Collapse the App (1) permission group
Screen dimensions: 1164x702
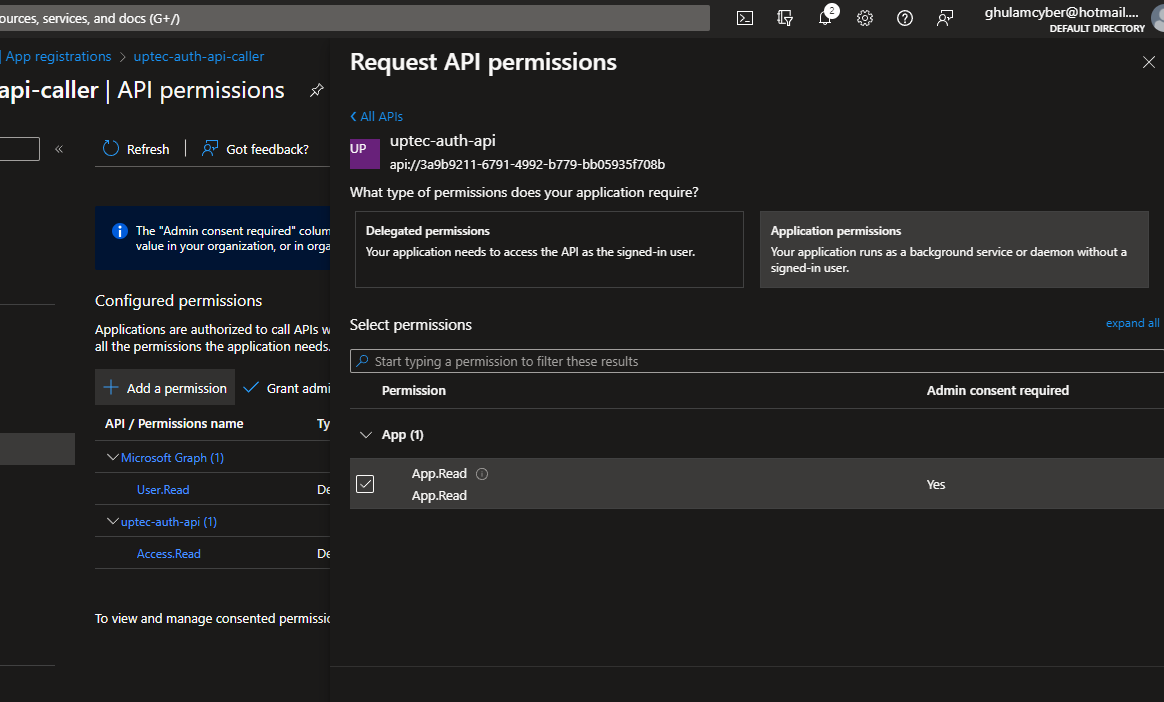pos(365,435)
